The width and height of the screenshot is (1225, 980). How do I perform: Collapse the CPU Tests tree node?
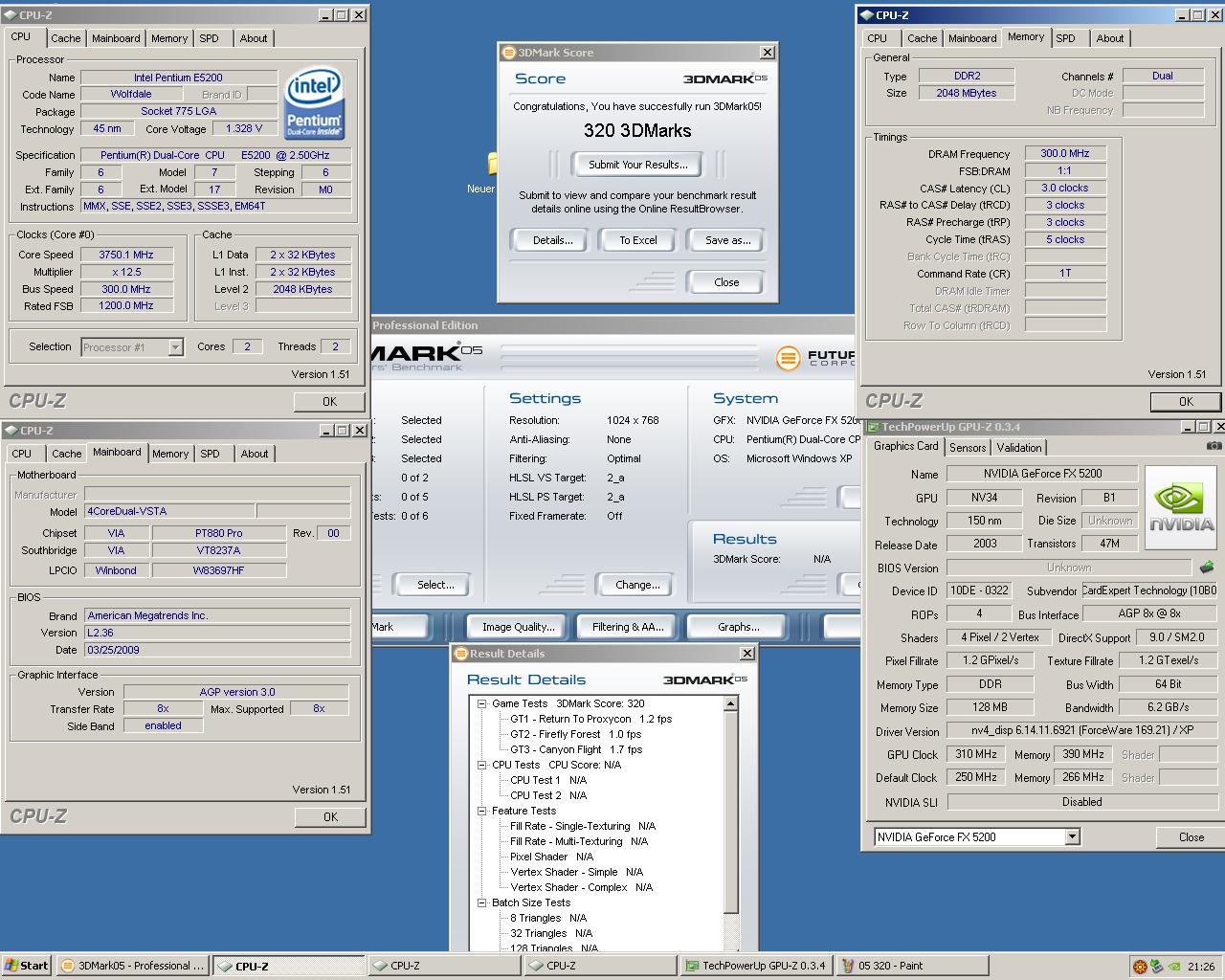tap(482, 765)
